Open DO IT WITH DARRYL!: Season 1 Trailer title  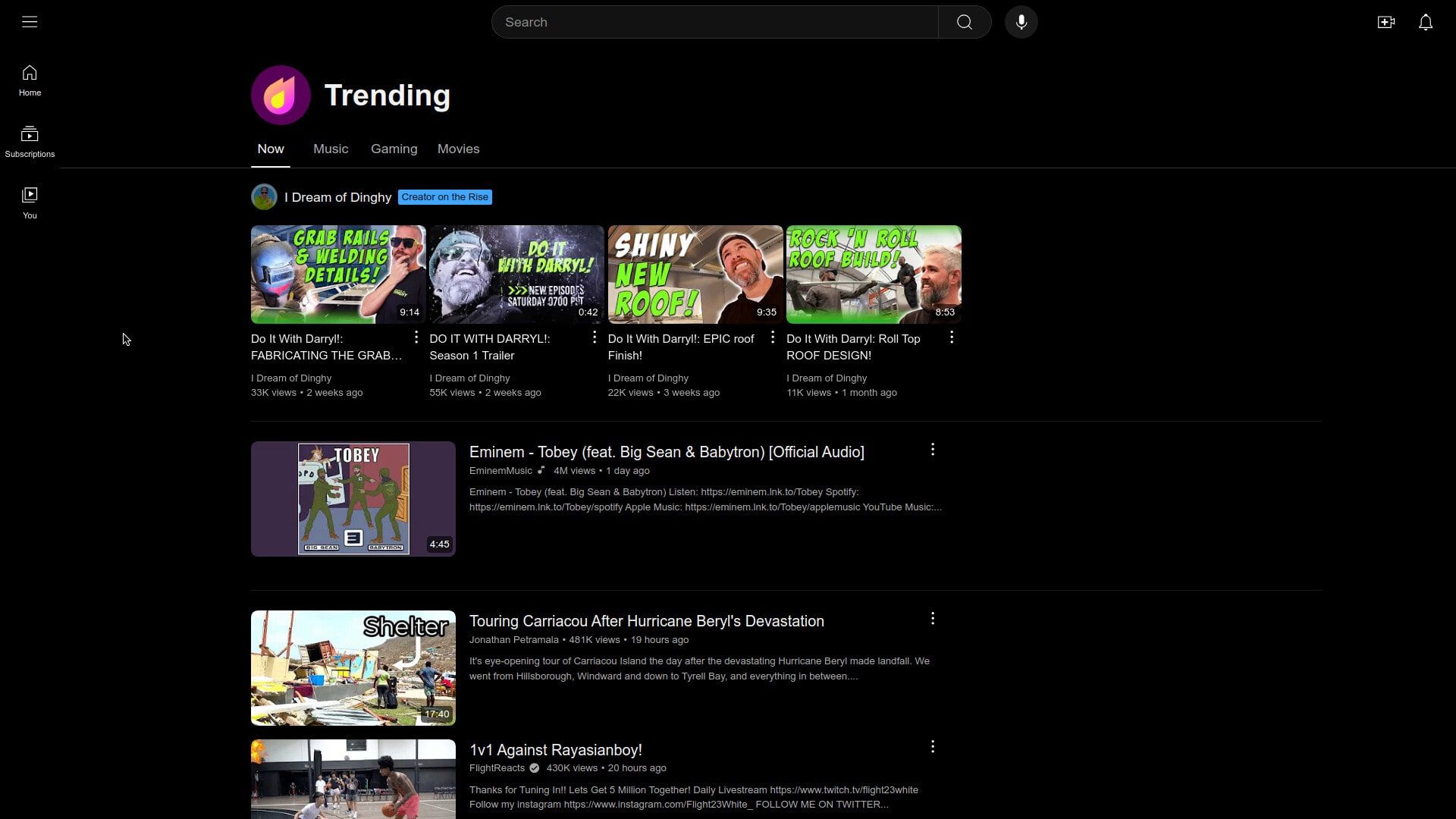point(490,347)
